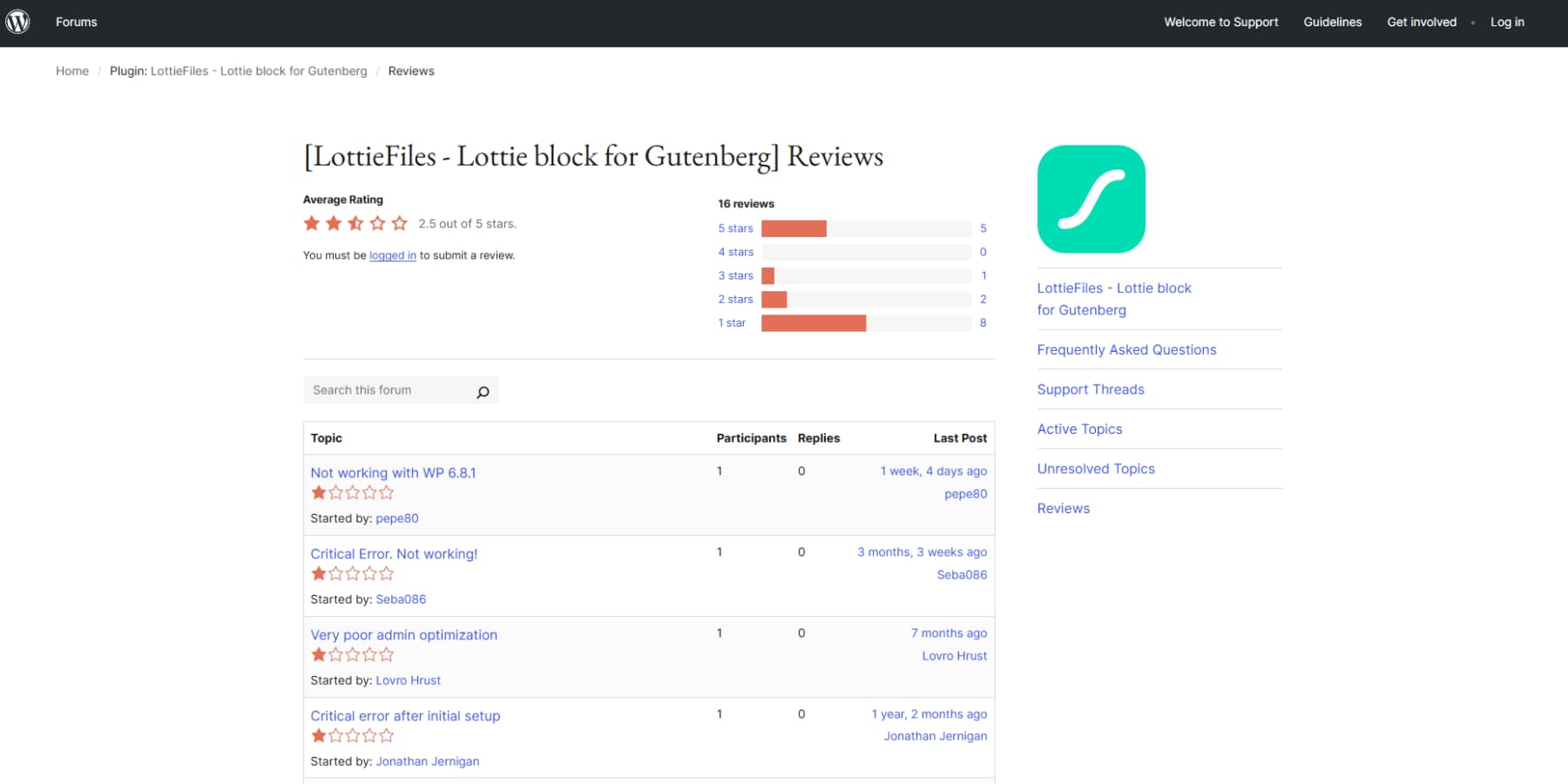The height and width of the screenshot is (784, 1568).
Task: Click the Log in link
Action: coord(1507,22)
